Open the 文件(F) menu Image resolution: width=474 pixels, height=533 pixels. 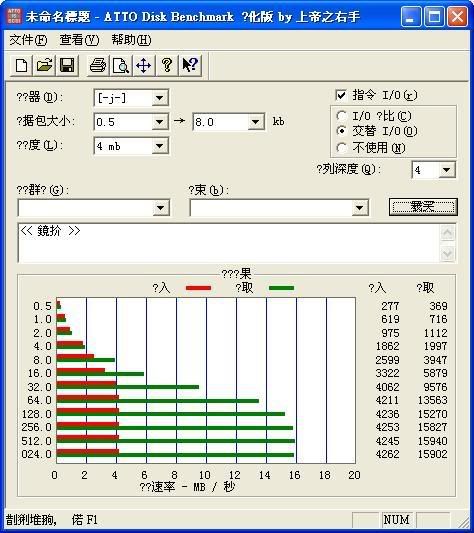[x=28, y=40]
